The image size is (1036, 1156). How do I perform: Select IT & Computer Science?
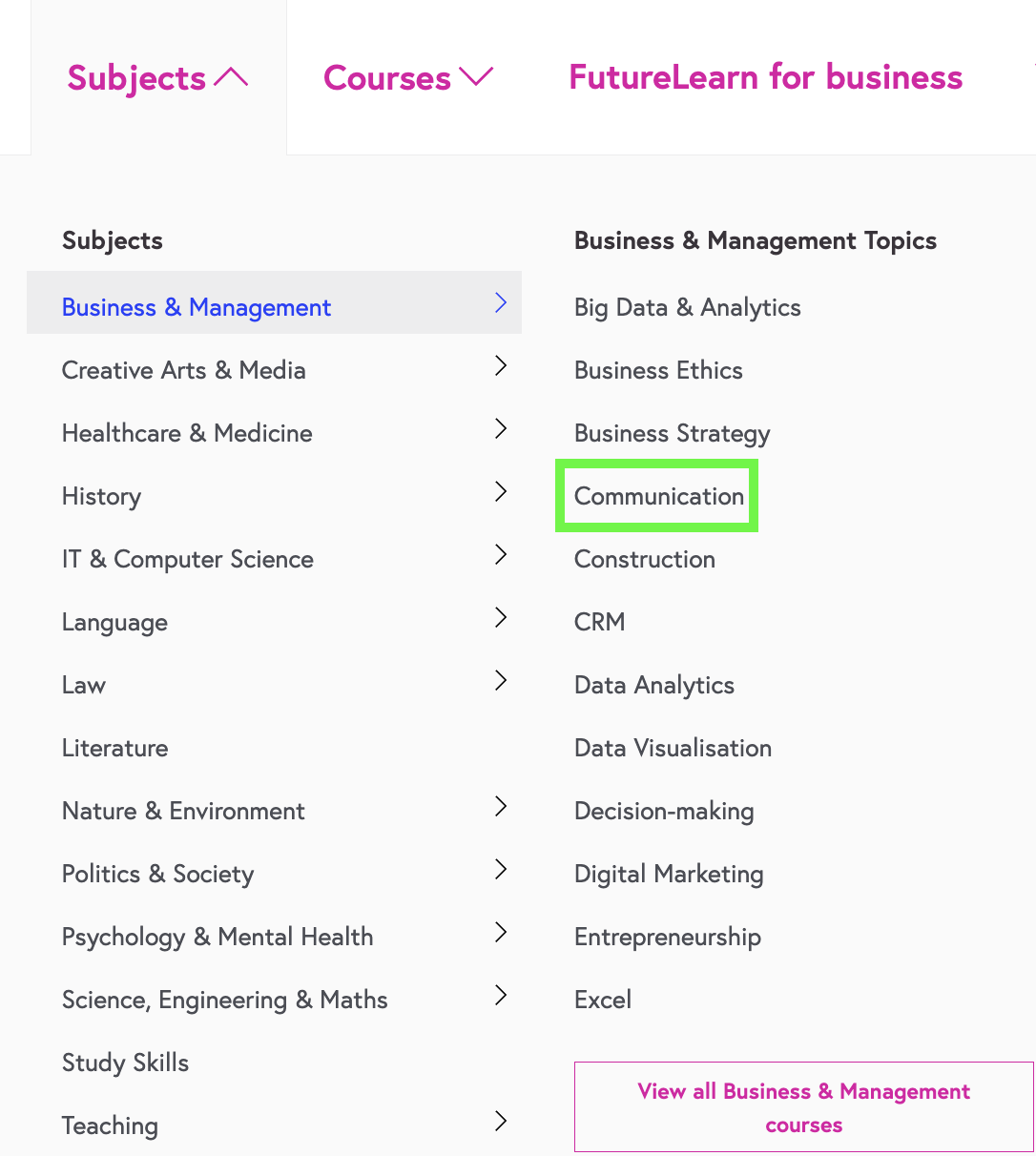pyautogui.click(x=187, y=559)
